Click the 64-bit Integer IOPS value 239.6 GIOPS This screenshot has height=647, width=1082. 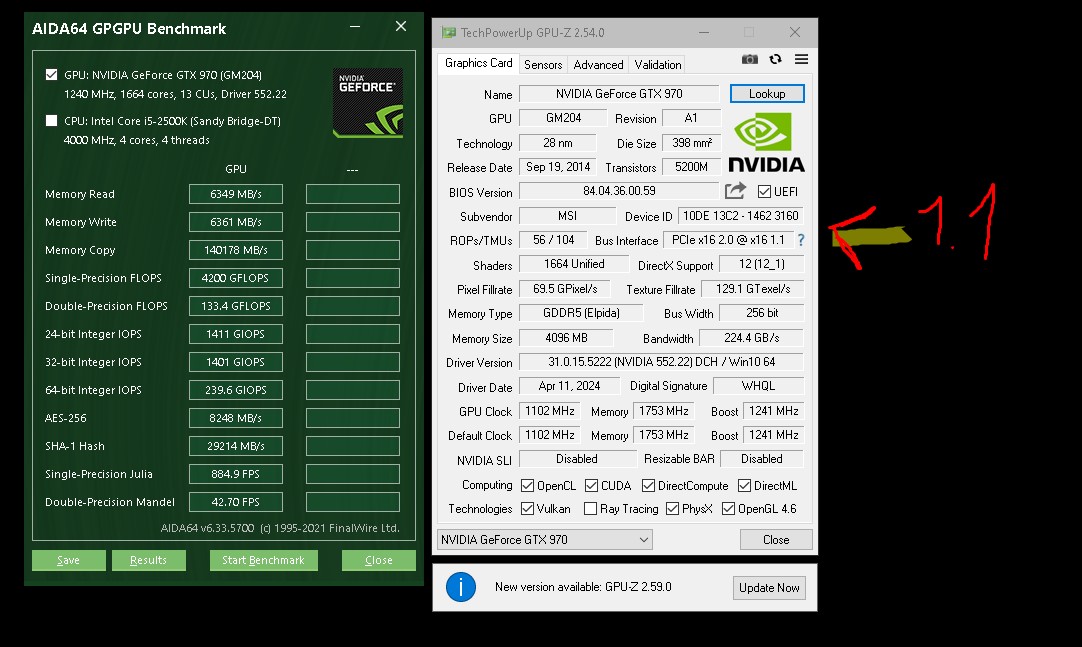click(x=235, y=390)
